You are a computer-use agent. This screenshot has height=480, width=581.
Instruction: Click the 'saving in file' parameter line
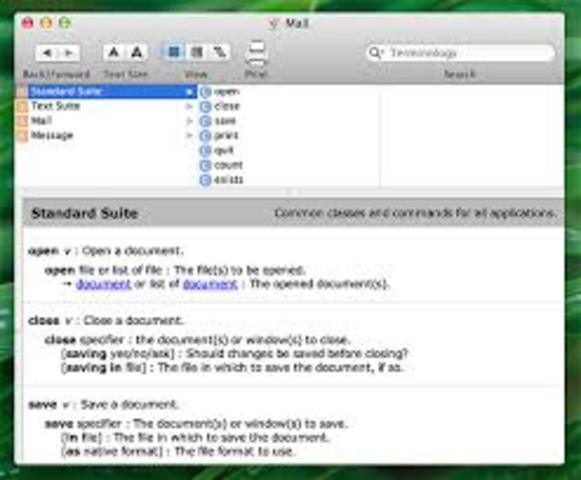232,368
